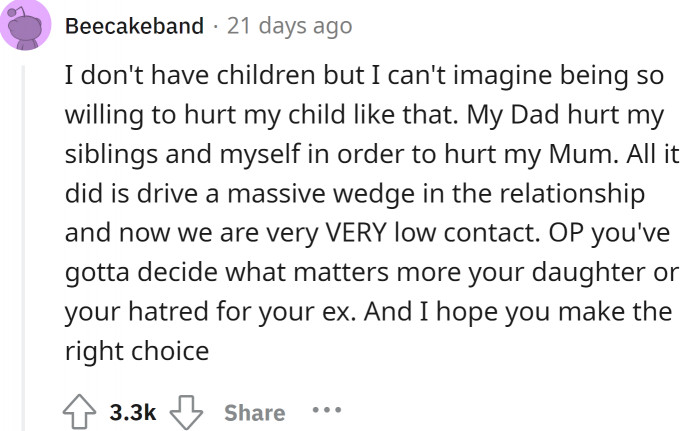
Task: Open the Beecakeband username profile link
Action: [134, 26]
